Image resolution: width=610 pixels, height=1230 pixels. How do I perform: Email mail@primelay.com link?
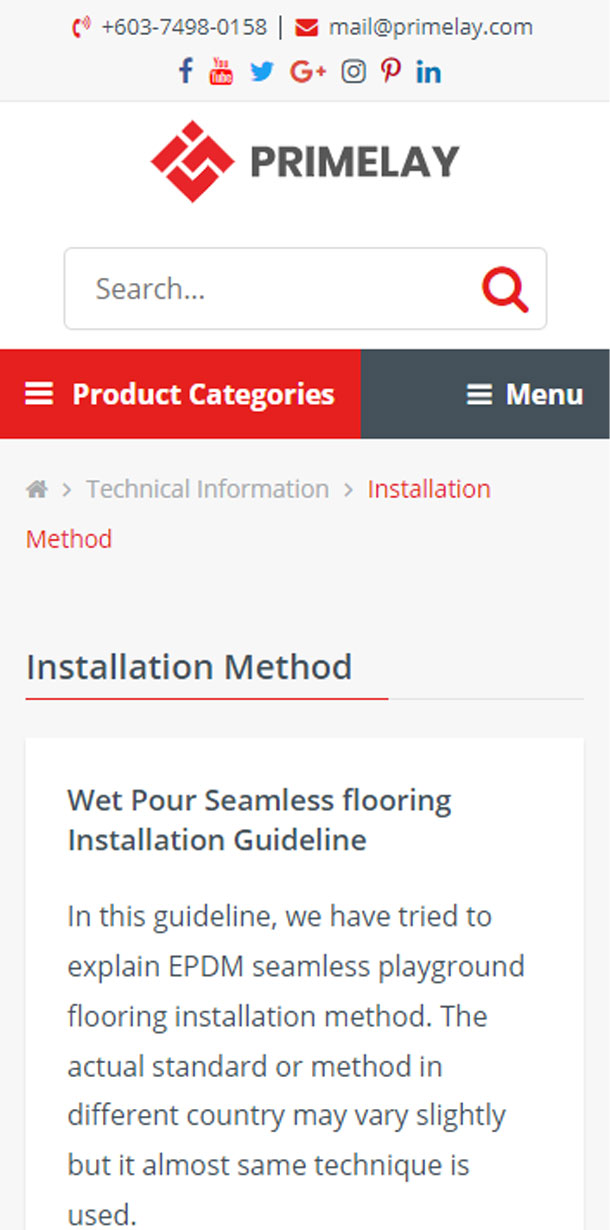coord(430,27)
